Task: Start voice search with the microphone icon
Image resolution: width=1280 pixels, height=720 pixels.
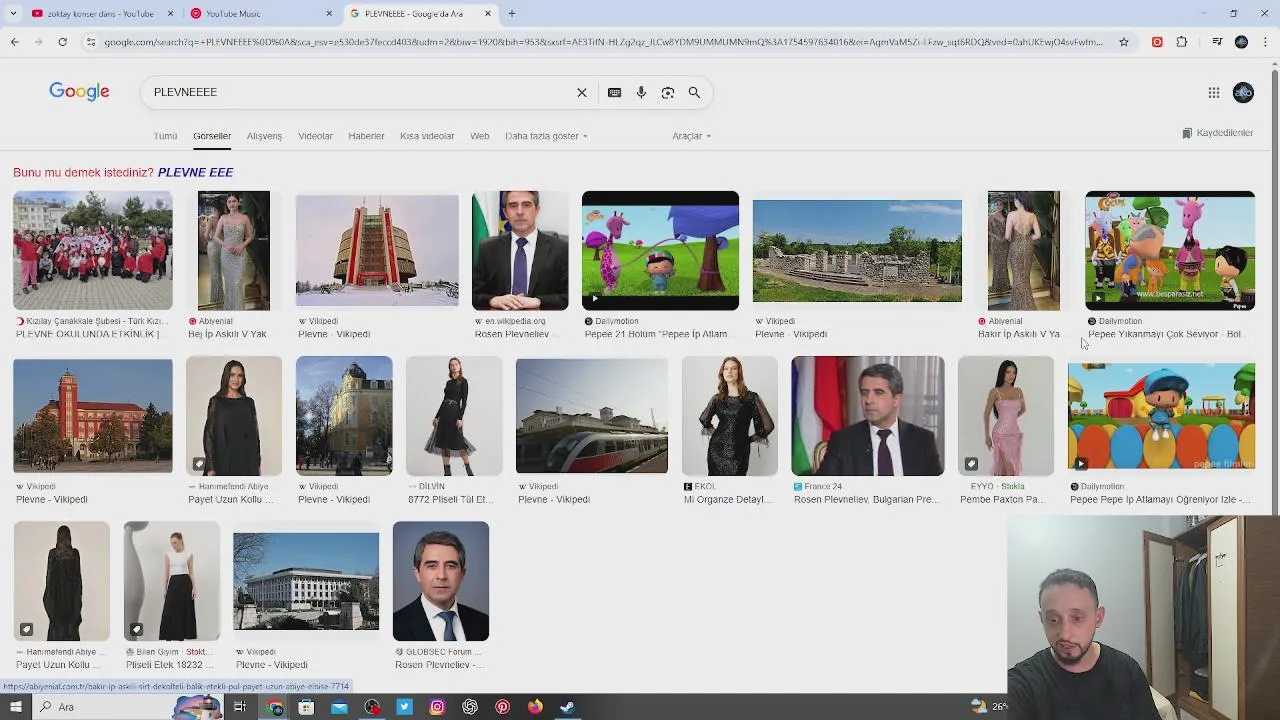Action: point(641,92)
